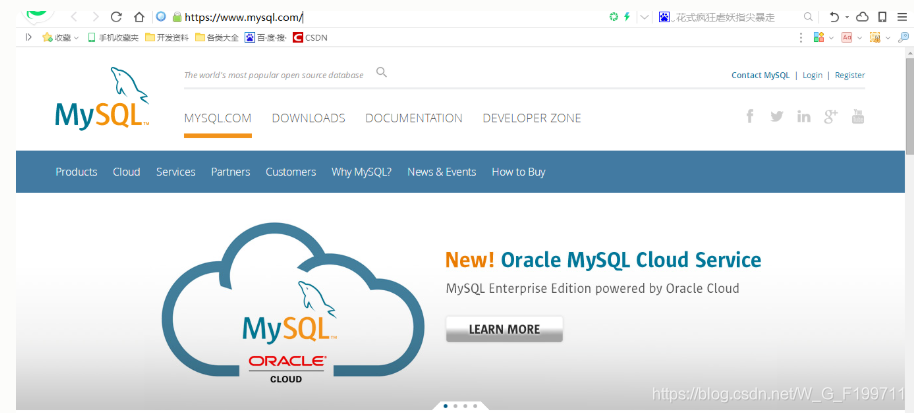
Task: Click the page vertical scrollbar thumb
Action: coord(909,106)
